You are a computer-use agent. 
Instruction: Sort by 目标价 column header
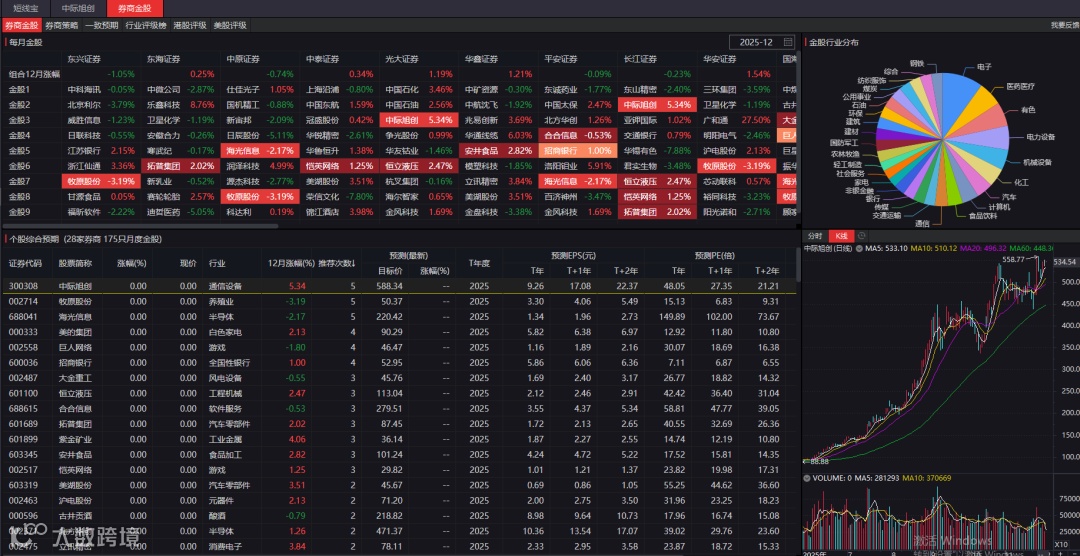point(390,271)
